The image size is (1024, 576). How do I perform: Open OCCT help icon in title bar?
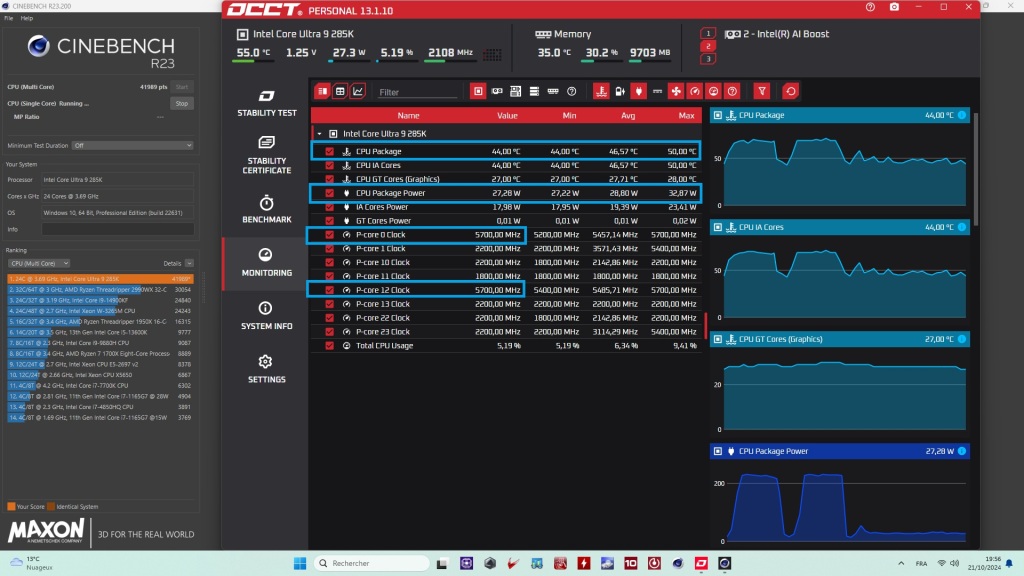pos(870,7)
